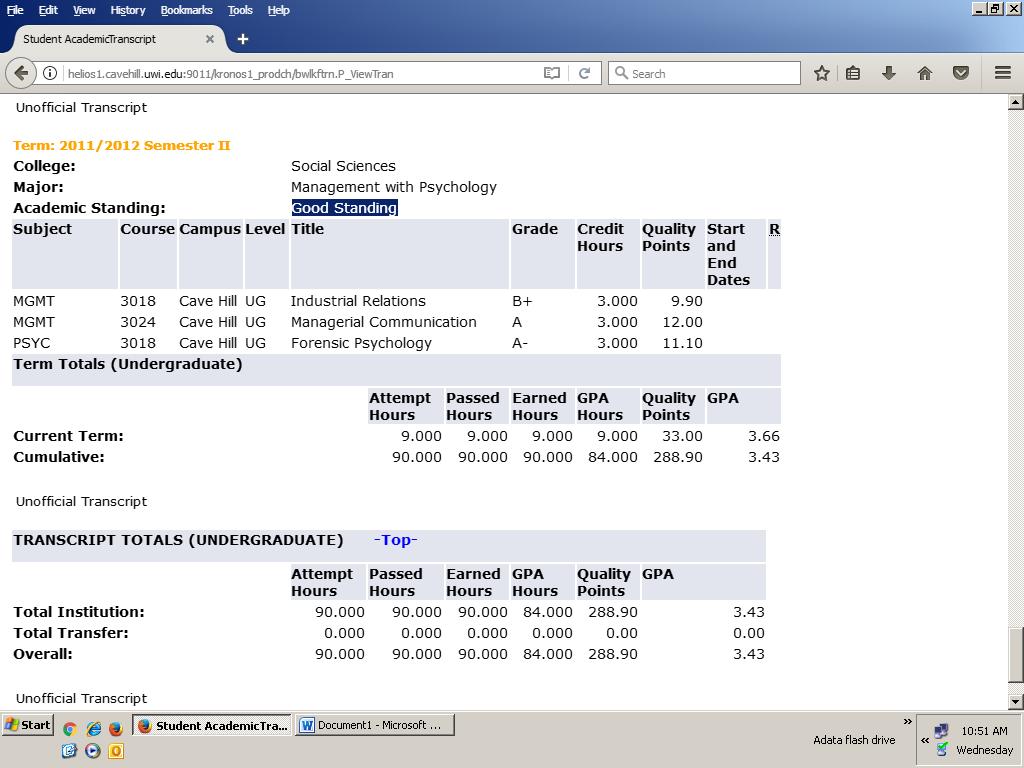Screen dimensions: 1024x768
Task: Show bookmarks list icon in toolbar
Action: (x=853, y=73)
